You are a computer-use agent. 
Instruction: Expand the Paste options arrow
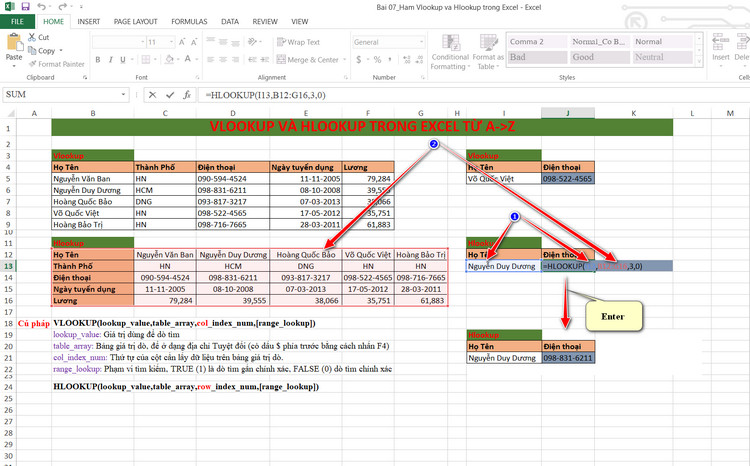pos(14,66)
